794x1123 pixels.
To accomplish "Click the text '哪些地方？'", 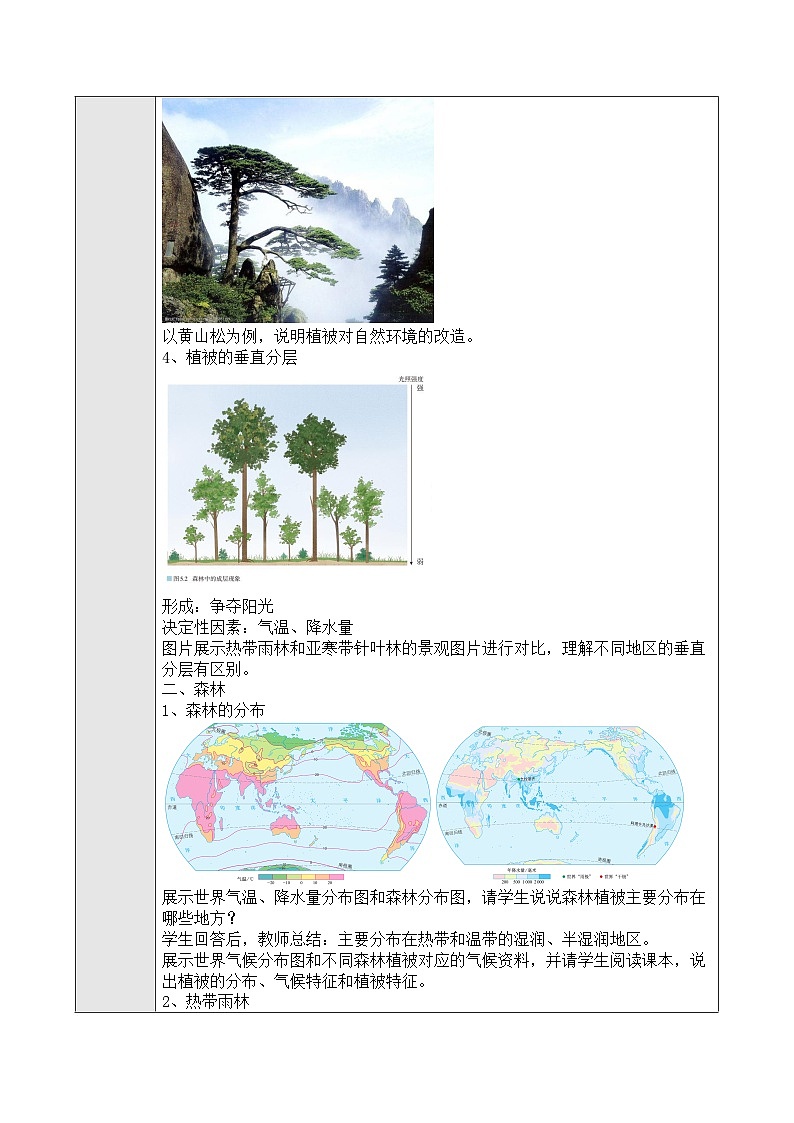I will coord(200,918).
